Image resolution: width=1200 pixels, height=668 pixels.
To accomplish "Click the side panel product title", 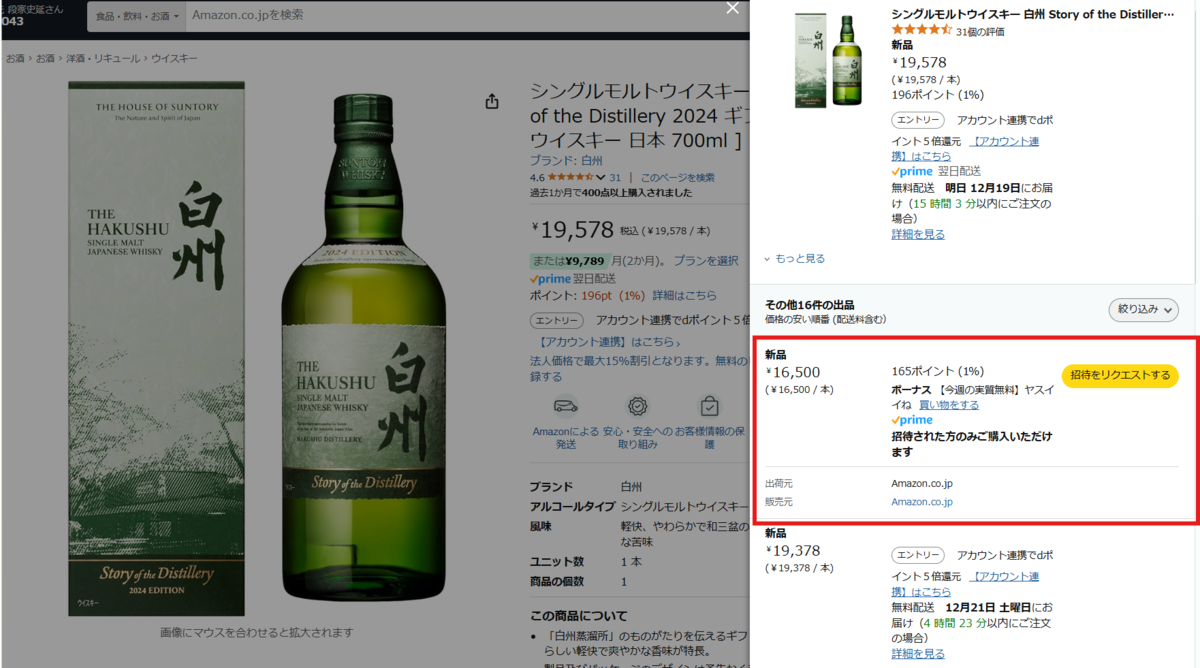I will coord(1033,15).
